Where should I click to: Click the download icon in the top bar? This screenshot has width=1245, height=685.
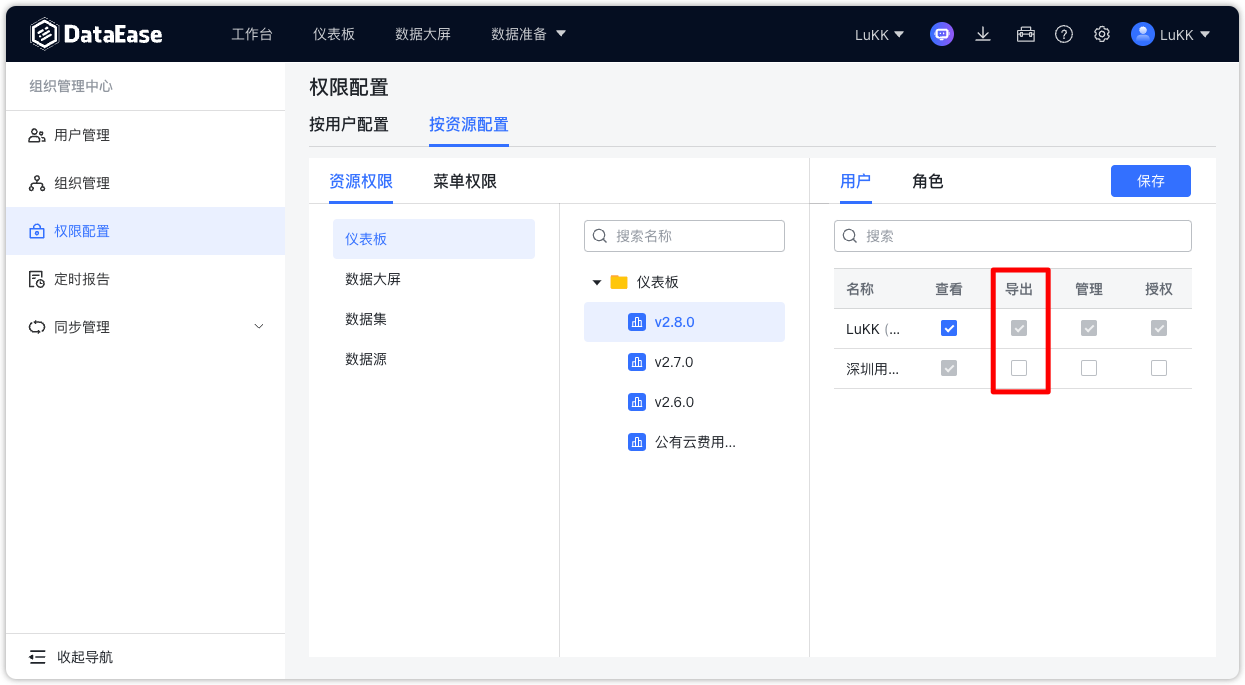coord(983,33)
